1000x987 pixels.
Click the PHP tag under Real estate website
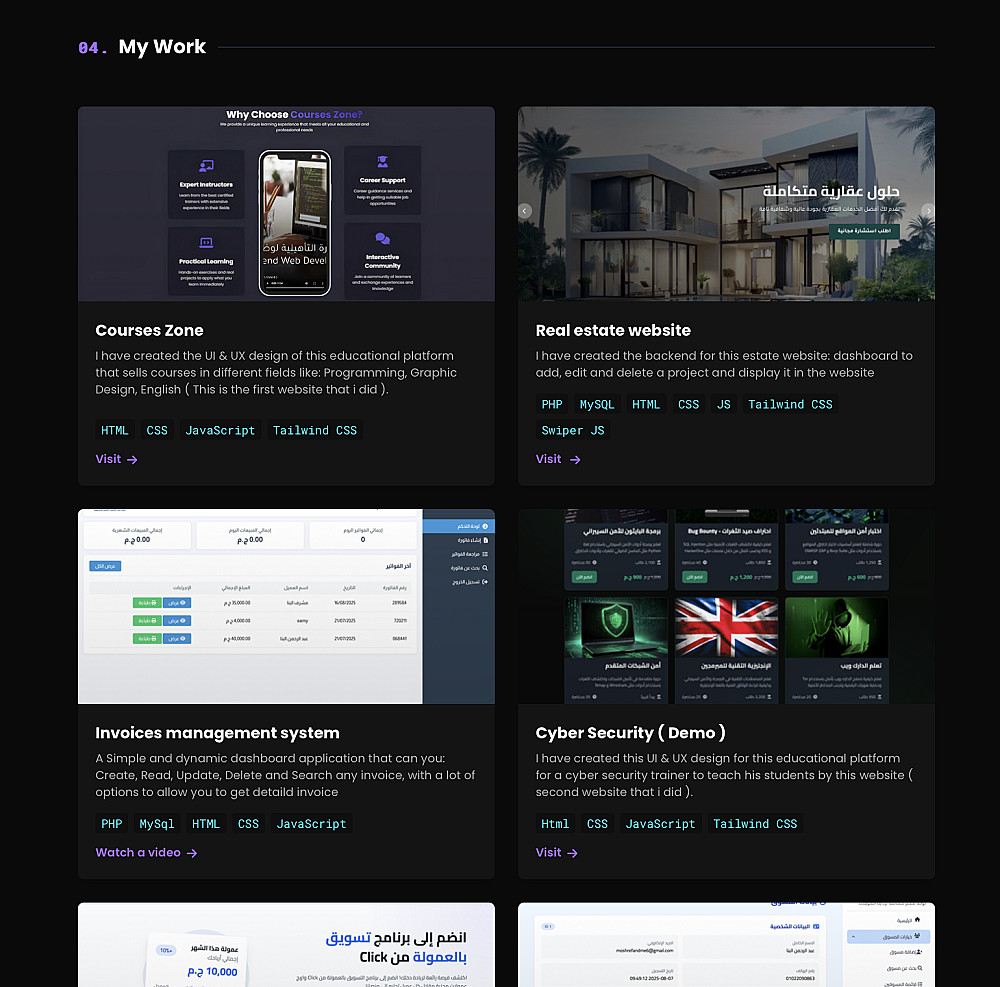[x=552, y=404]
